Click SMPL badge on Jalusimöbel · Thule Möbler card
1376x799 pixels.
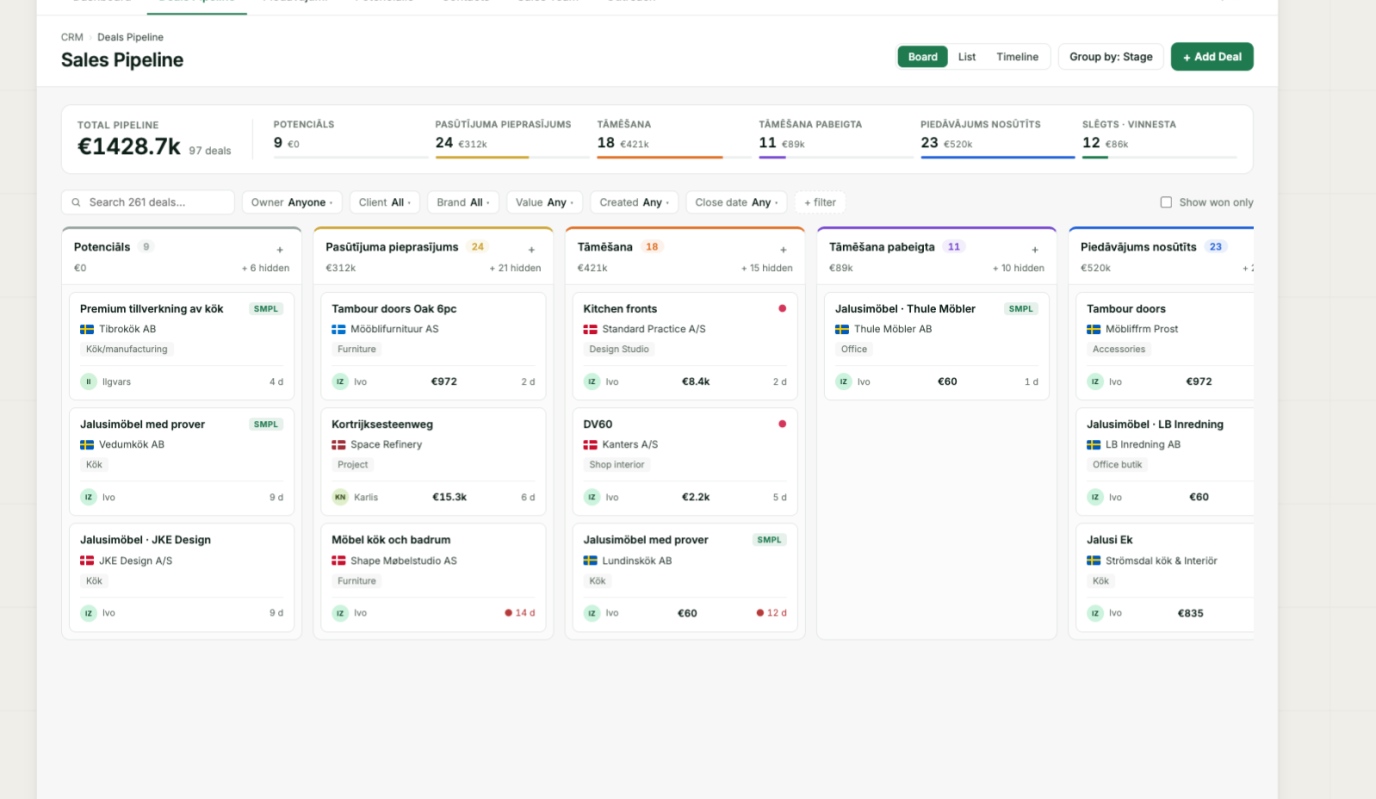1021,309
